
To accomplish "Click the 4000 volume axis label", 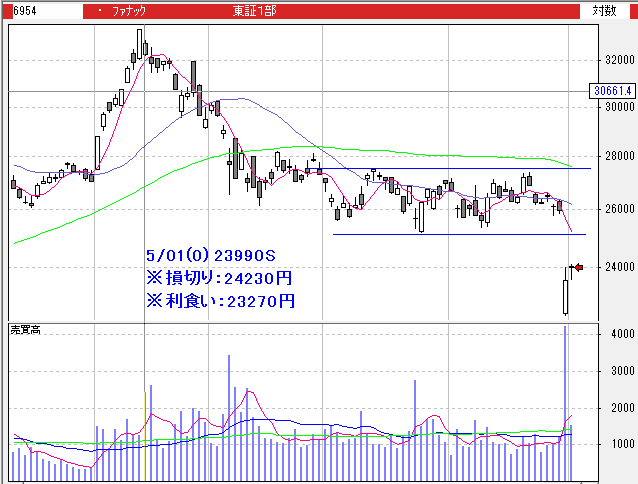I will pyautogui.click(x=621, y=335).
